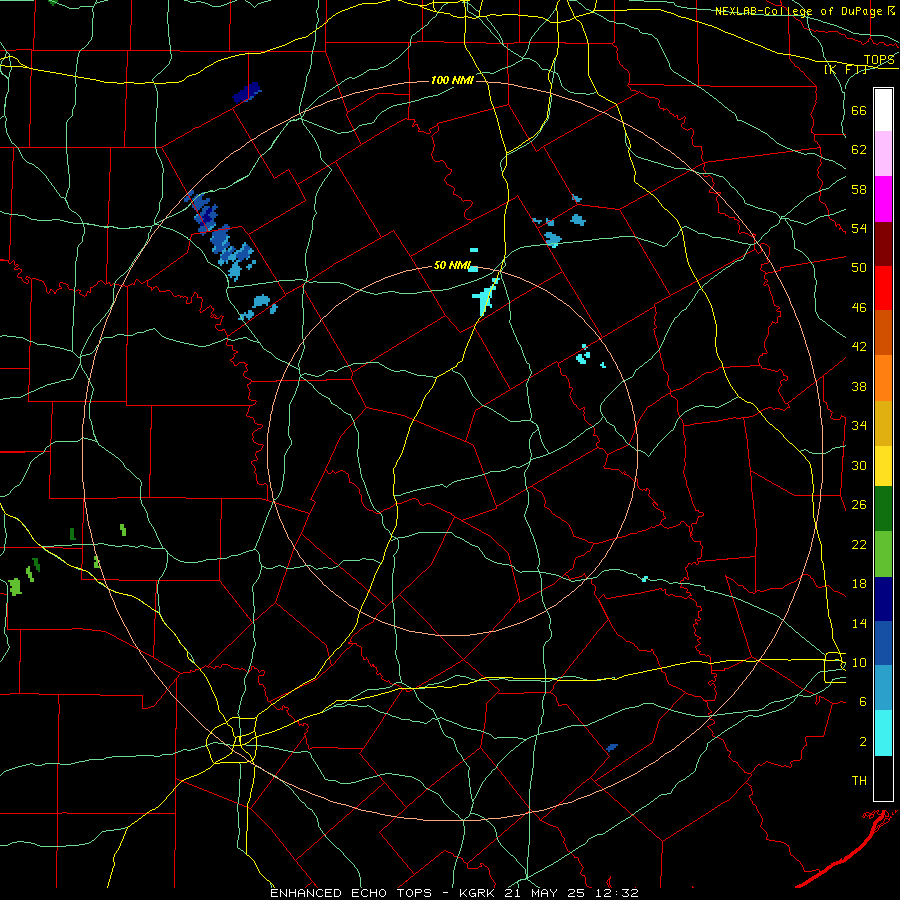Click the small blue echo in the southeast
The height and width of the screenshot is (900, 900).
[x=612, y=747]
